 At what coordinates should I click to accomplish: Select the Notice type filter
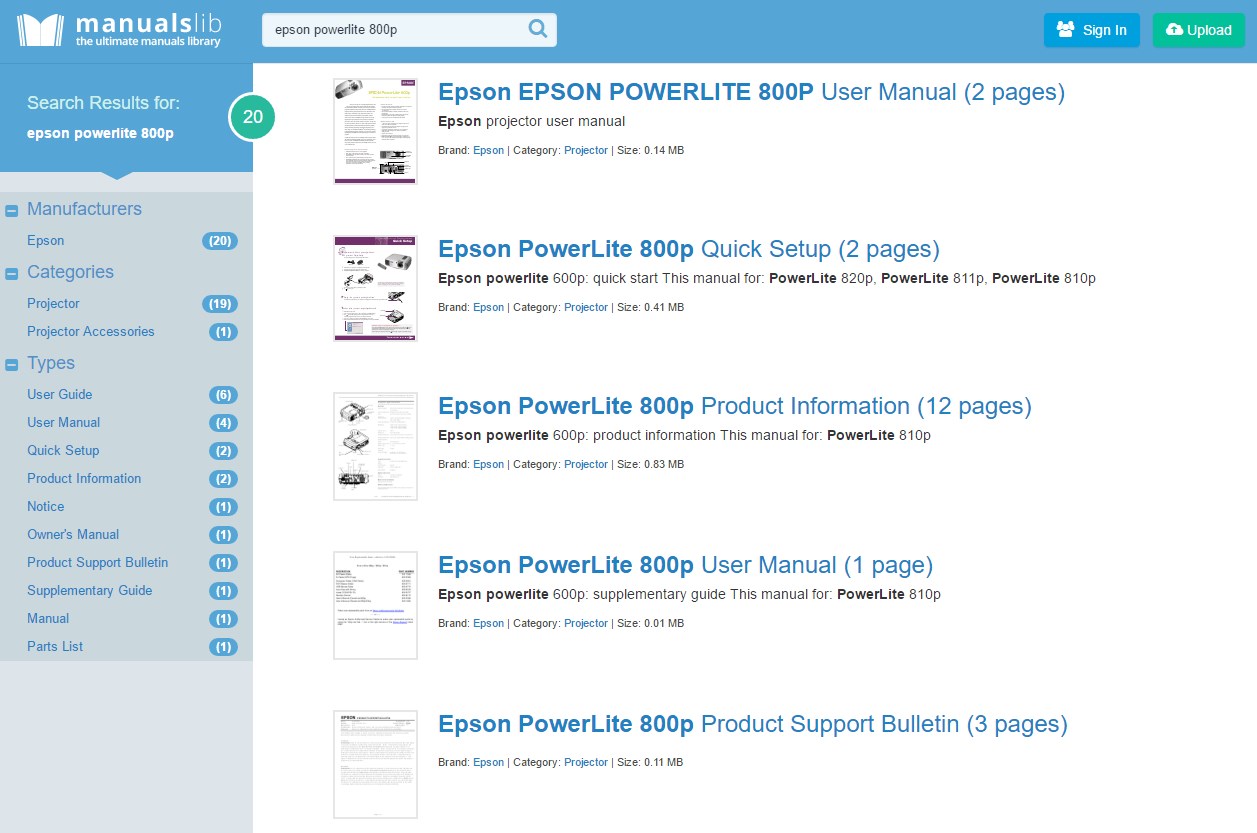[x=46, y=507]
